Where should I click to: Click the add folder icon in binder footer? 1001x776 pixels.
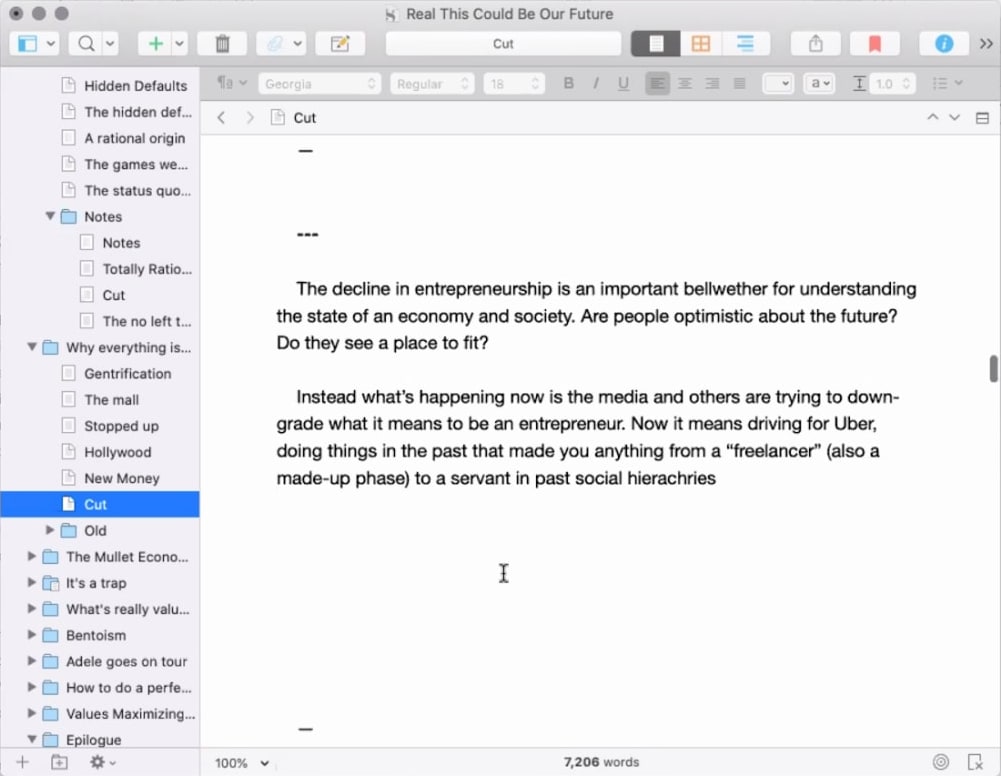(59, 762)
